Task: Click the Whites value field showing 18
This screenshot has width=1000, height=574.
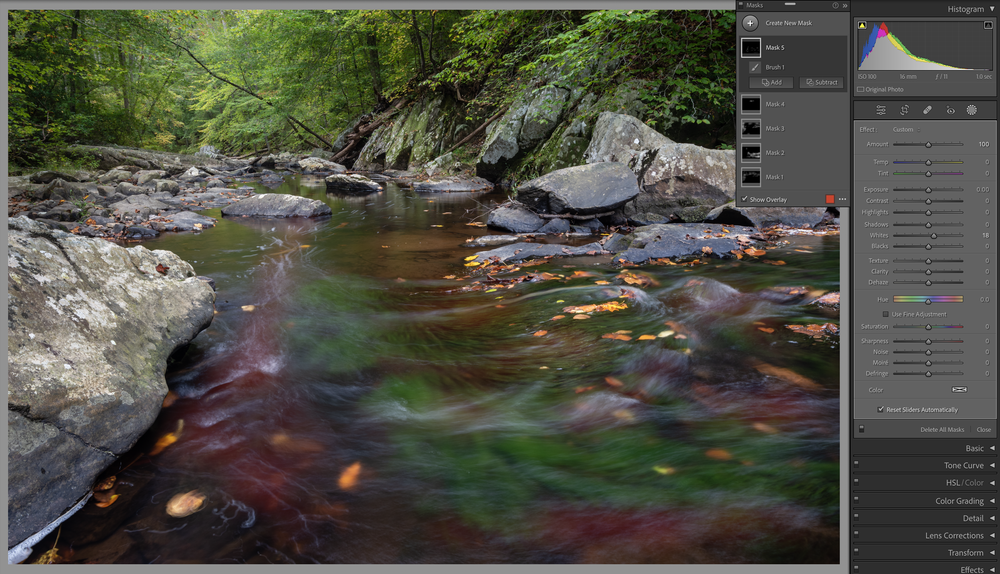Action: point(985,235)
